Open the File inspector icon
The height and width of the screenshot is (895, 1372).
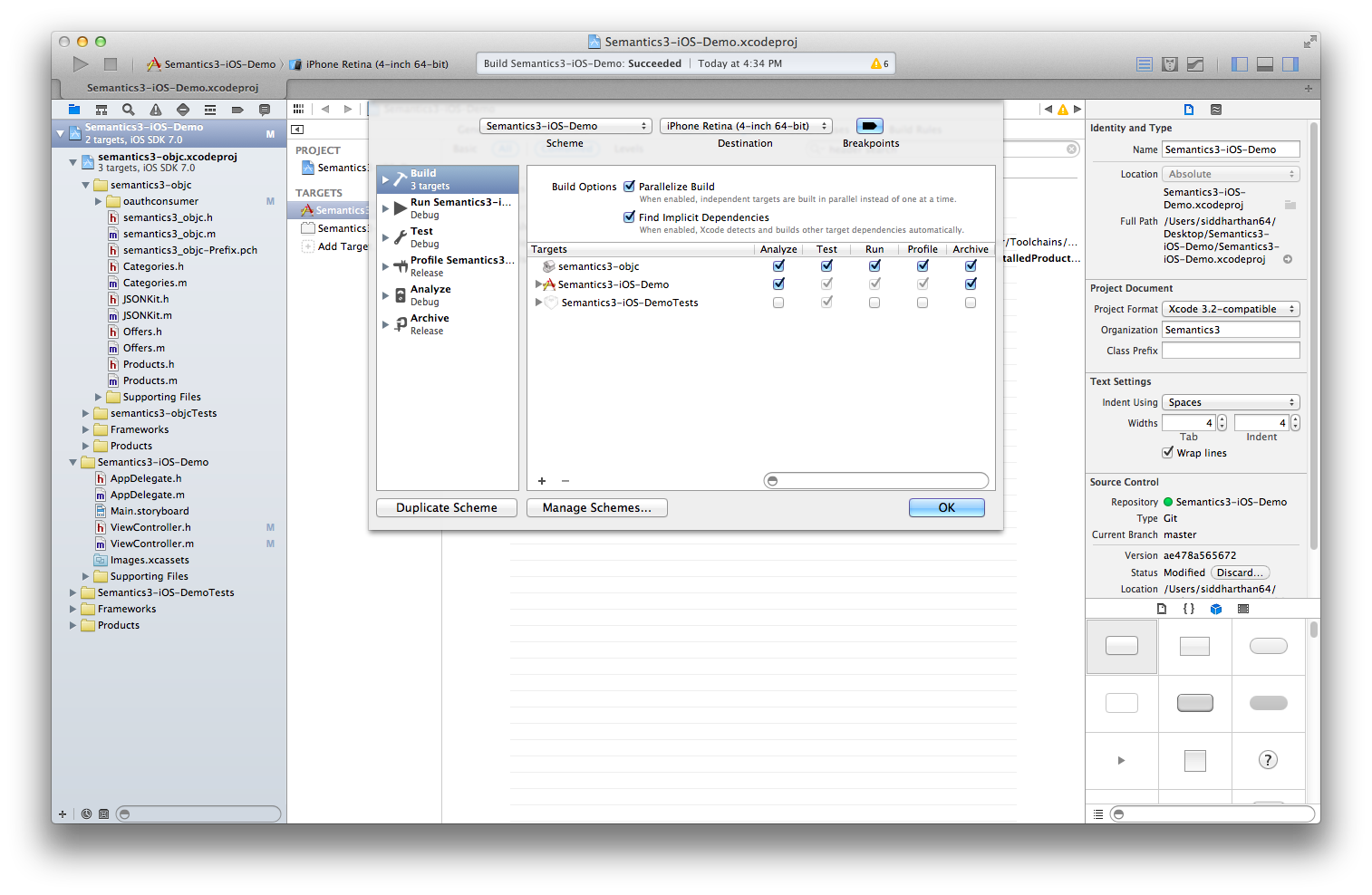[1189, 109]
